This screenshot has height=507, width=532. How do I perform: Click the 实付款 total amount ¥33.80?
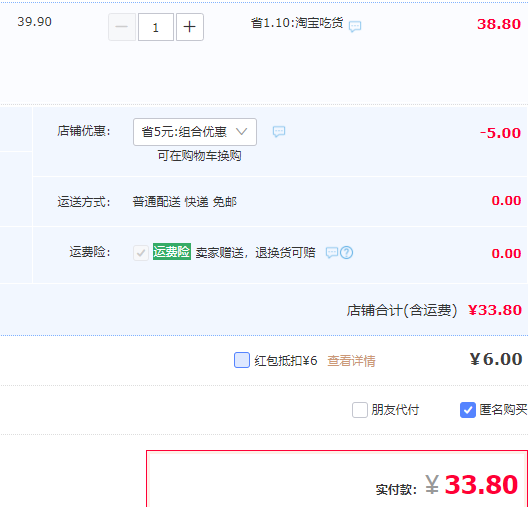471,485
